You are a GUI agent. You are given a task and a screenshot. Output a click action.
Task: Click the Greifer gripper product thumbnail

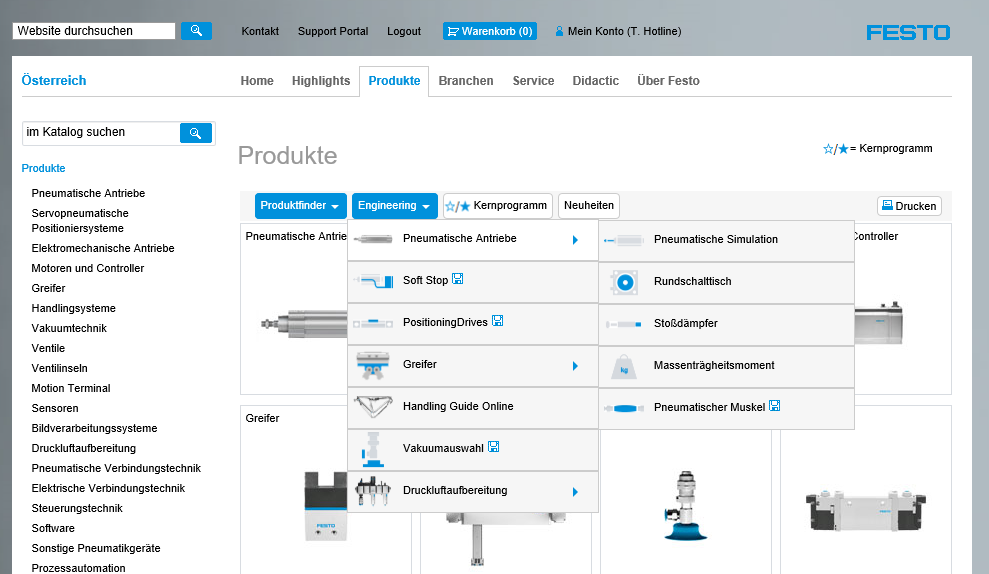(325, 505)
